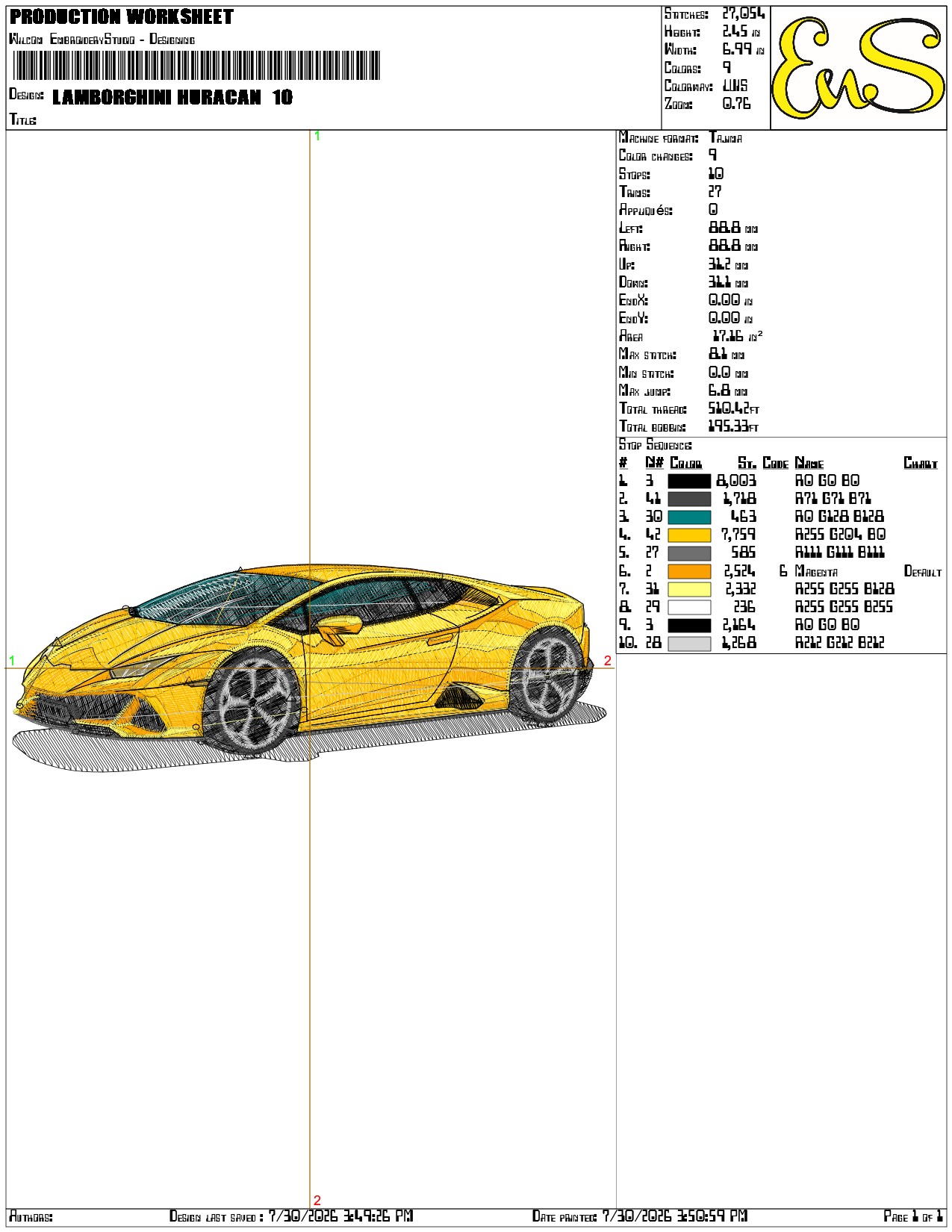
Task: Click the zoom value 0.76
Action: pyautogui.click(x=736, y=104)
